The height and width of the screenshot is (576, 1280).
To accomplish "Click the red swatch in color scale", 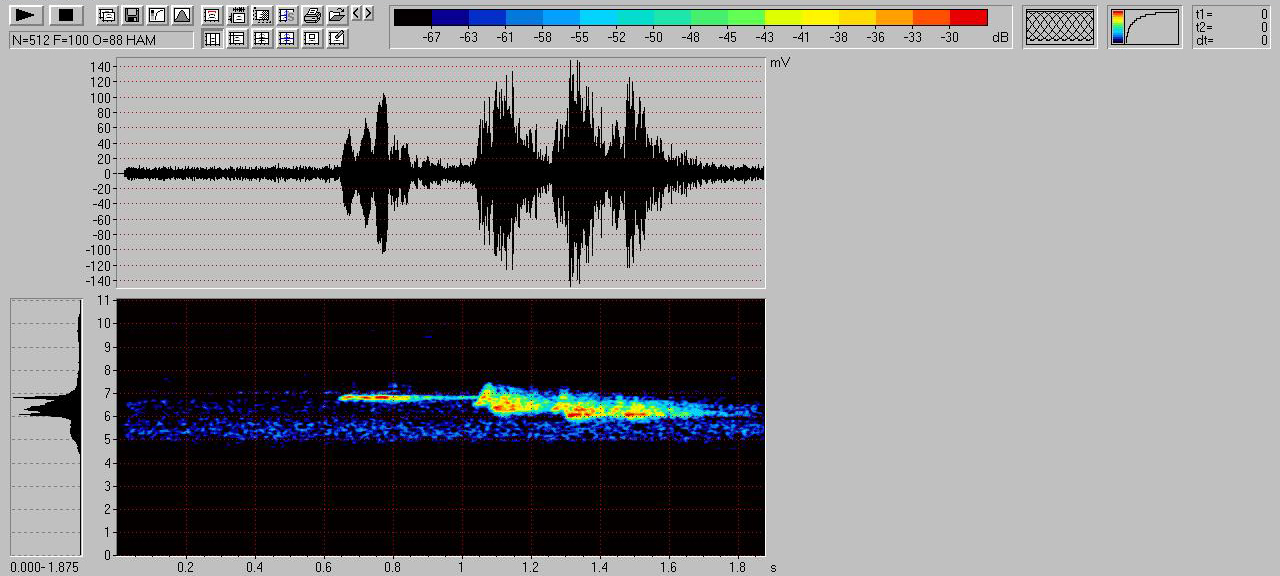I will 968,17.
